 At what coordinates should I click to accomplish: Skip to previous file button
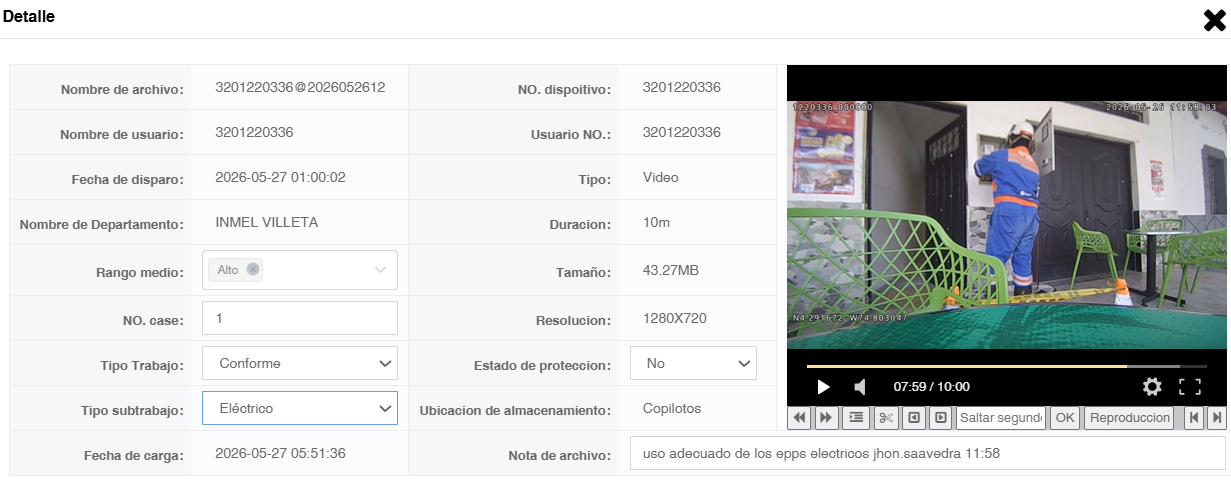pyautogui.click(x=1194, y=417)
